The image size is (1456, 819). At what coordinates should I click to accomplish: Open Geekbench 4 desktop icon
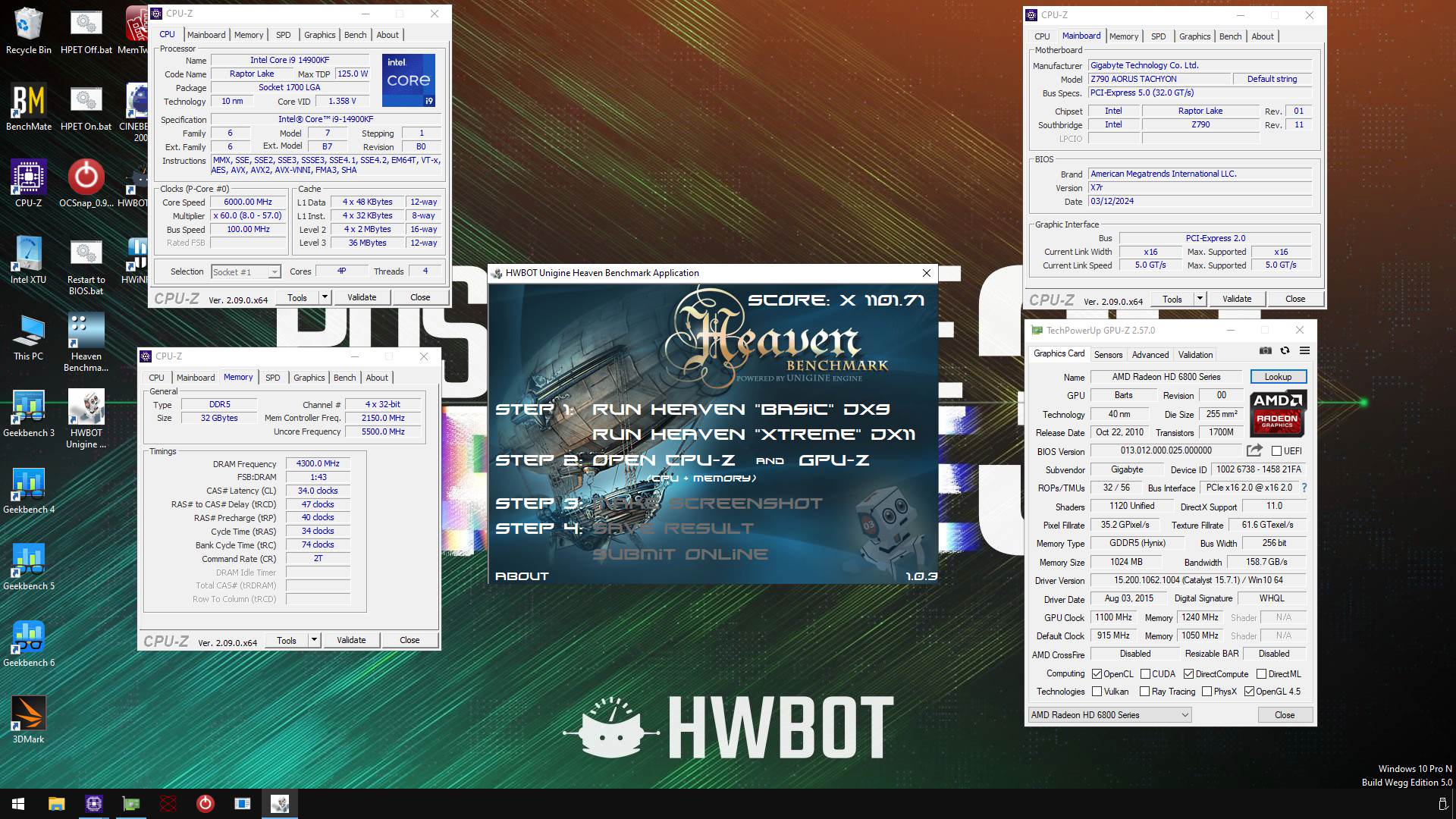[x=28, y=490]
